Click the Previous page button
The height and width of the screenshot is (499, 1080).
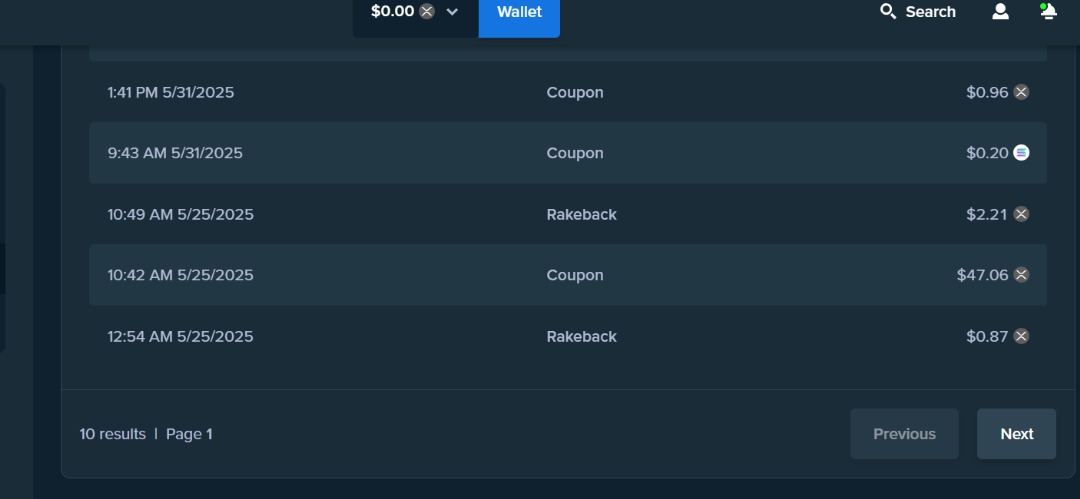[x=904, y=434]
